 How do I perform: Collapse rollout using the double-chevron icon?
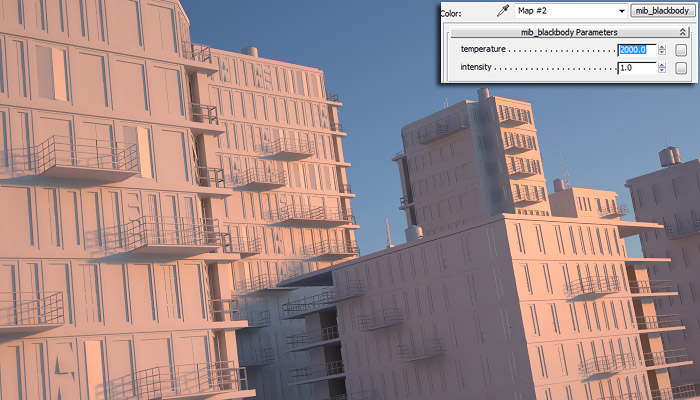click(682, 33)
